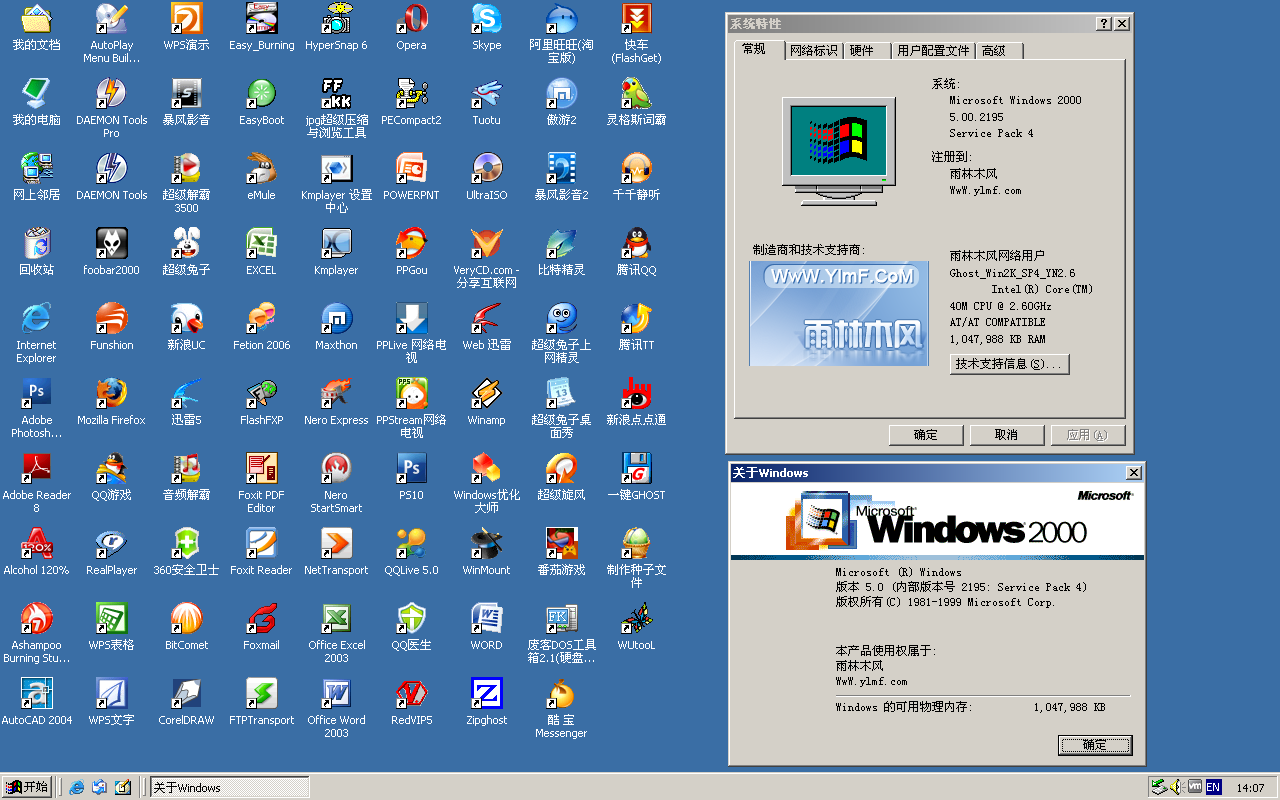This screenshot has height=800, width=1280.
Task: Confirm 系统特性 dialog with 确定
Action: tap(926, 435)
